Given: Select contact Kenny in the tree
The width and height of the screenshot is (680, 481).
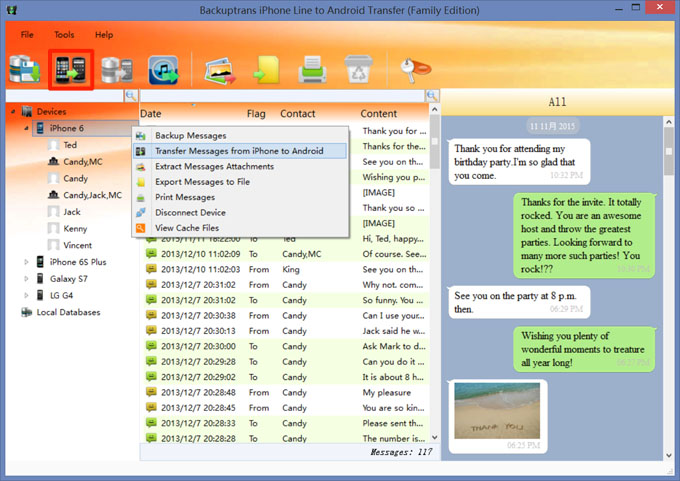Looking at the screenshot, I should (x=75, y=229).
